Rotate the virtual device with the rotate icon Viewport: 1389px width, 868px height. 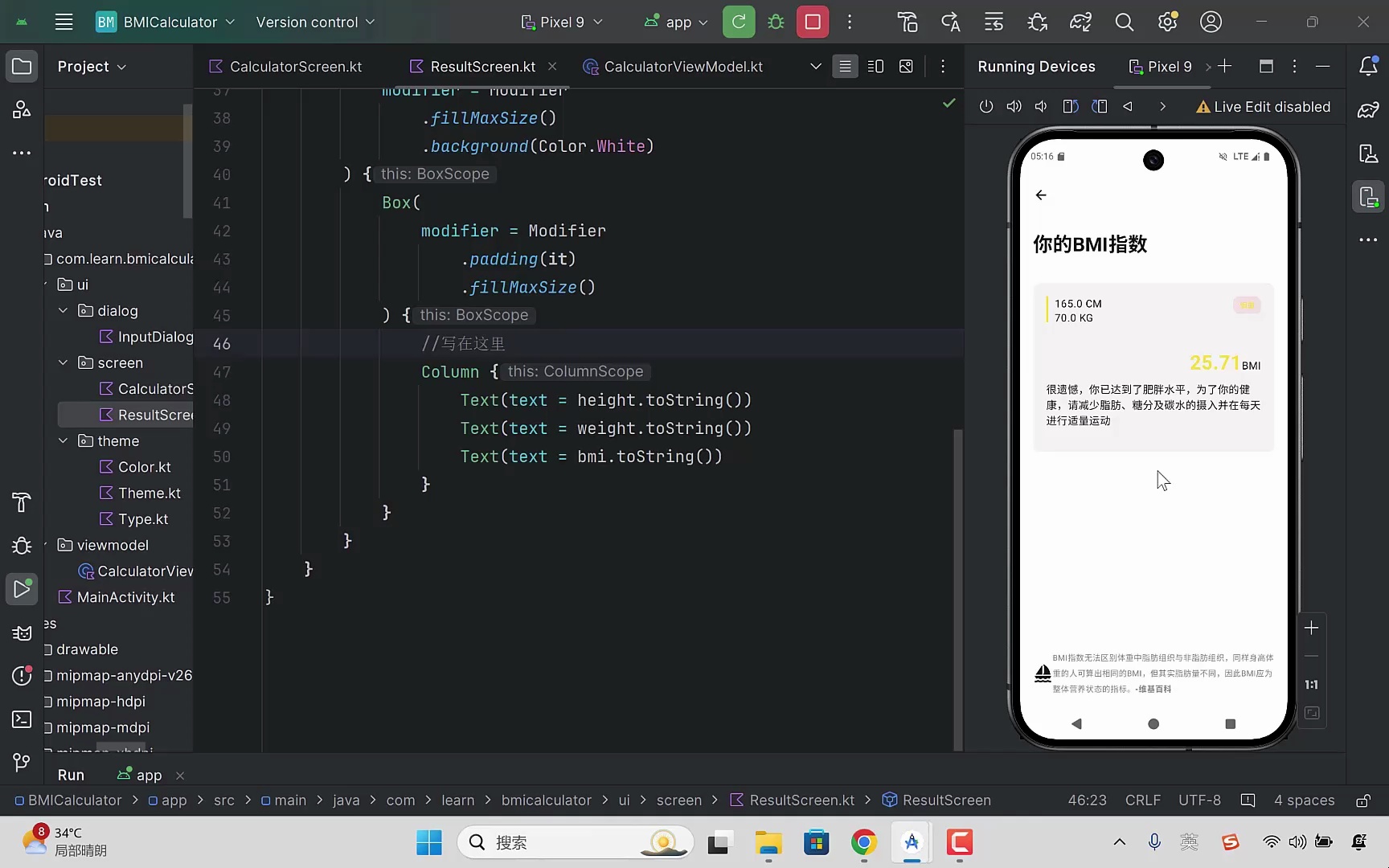[1069, 106]
